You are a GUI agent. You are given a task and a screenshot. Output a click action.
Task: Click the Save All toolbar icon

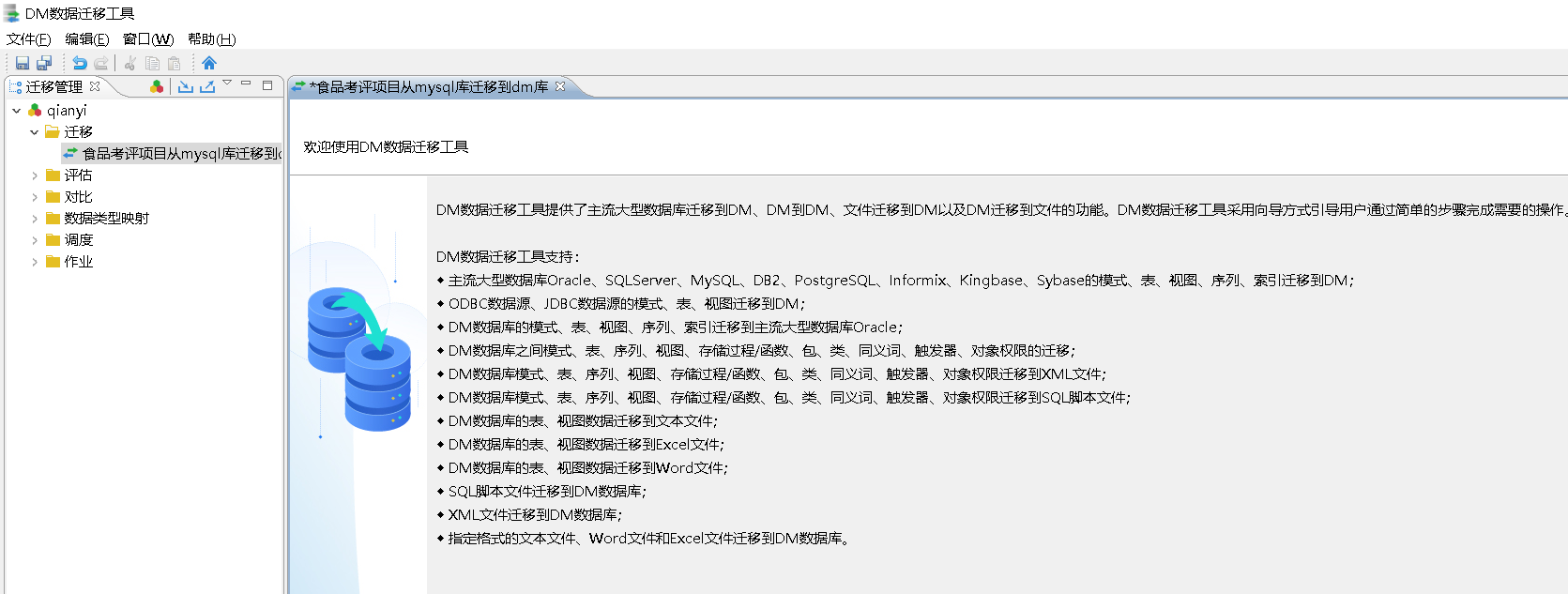[44, 63]
